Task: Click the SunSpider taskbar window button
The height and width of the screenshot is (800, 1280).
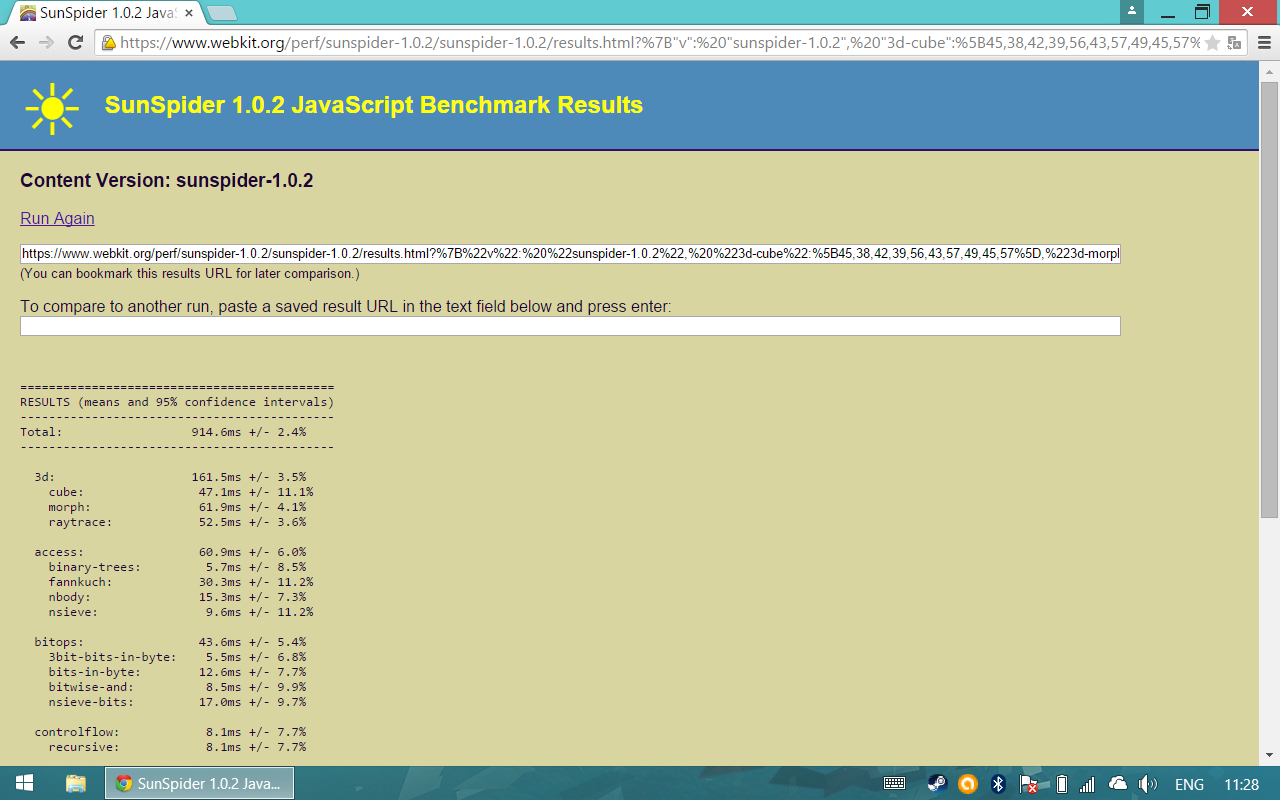Action: 199,784
